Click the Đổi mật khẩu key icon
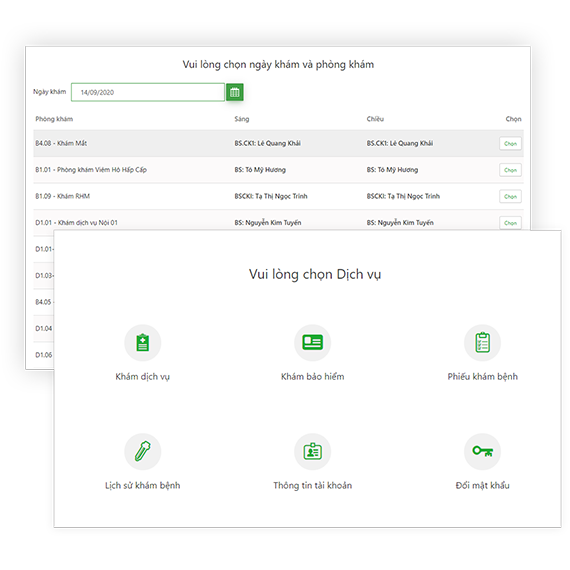Image resolution: width=570 pixels, height=570 pixels. tap(482, 451)
